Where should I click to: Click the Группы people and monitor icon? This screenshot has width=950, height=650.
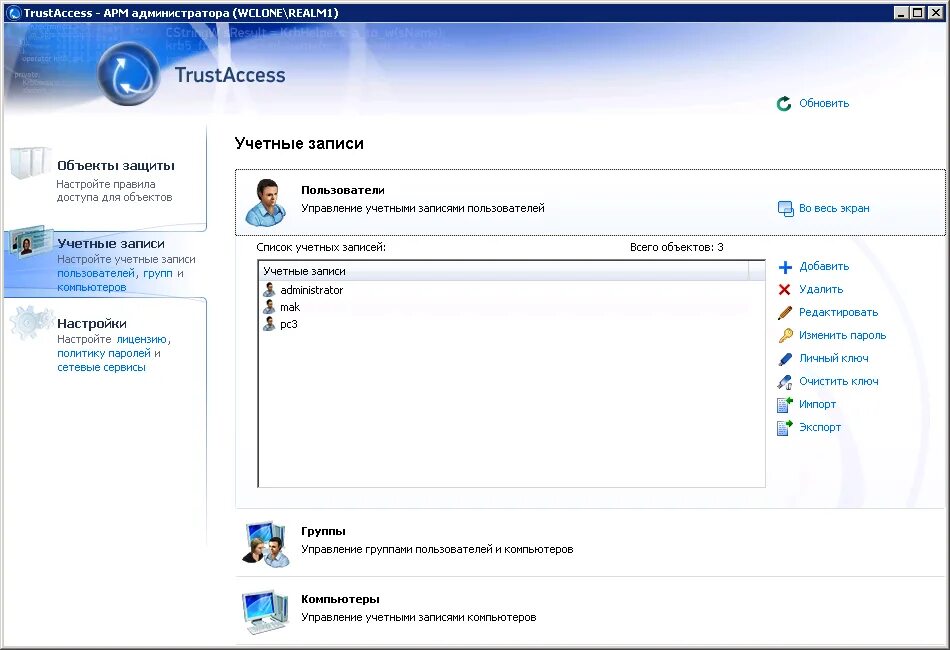click(x=265, y=543)
